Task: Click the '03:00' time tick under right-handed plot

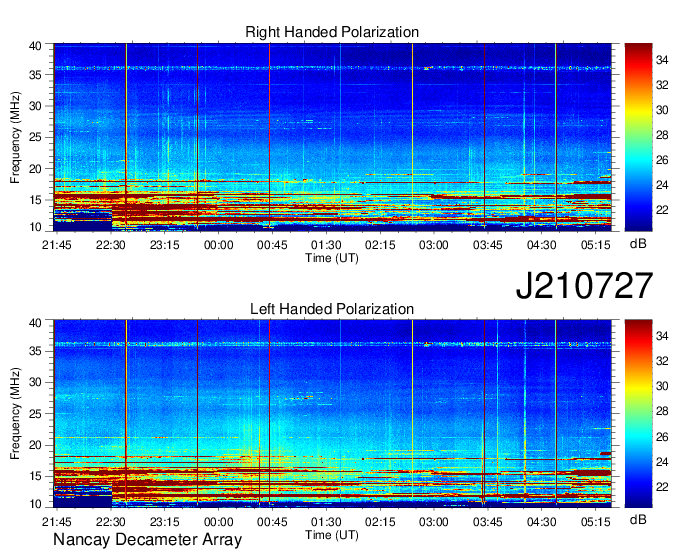Action: coord(434,245)
